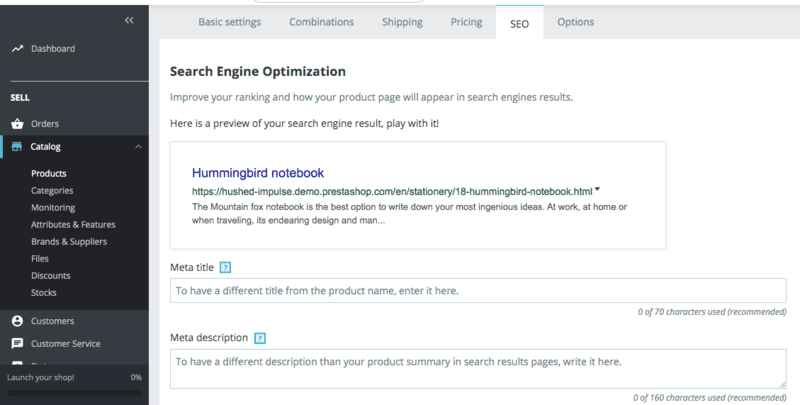Image resolution: width=800 pixels, height=405 pixels.
Task: Click 'Launch your shop!' text
Action: pos(40,378)
